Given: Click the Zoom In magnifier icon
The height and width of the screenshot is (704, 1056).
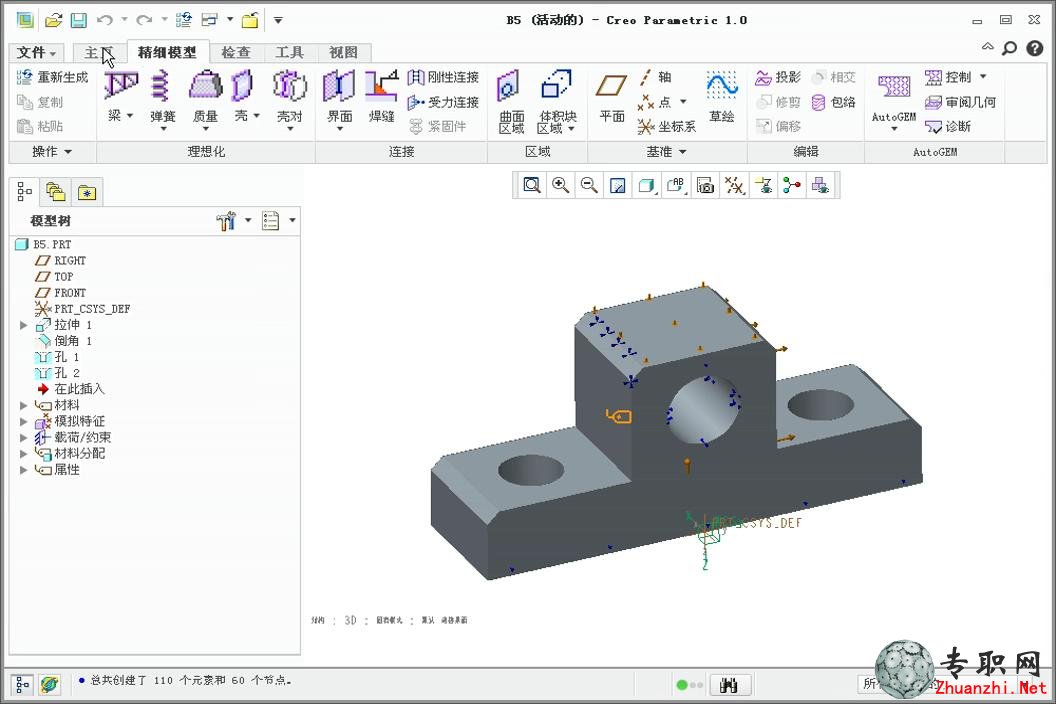Looking at the screenshot, I should [x=560, y=185].
